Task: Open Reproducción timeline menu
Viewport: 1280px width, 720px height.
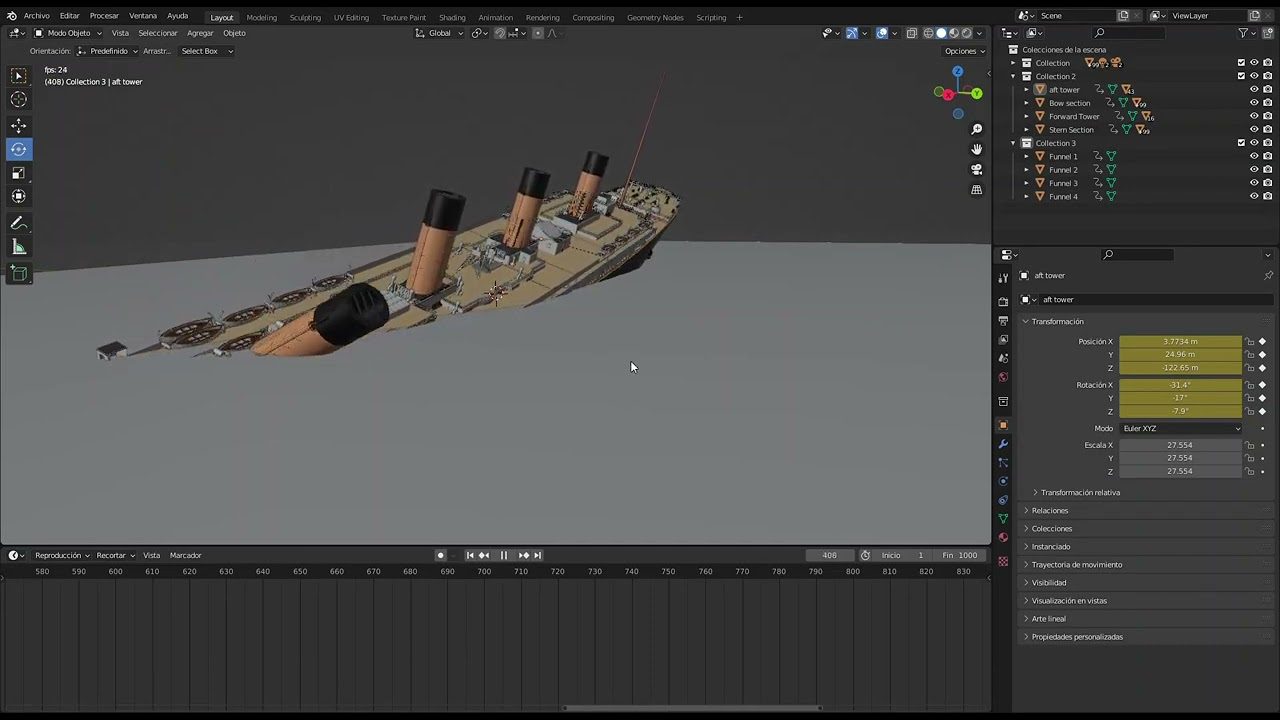Action: (x=61, y=555)
